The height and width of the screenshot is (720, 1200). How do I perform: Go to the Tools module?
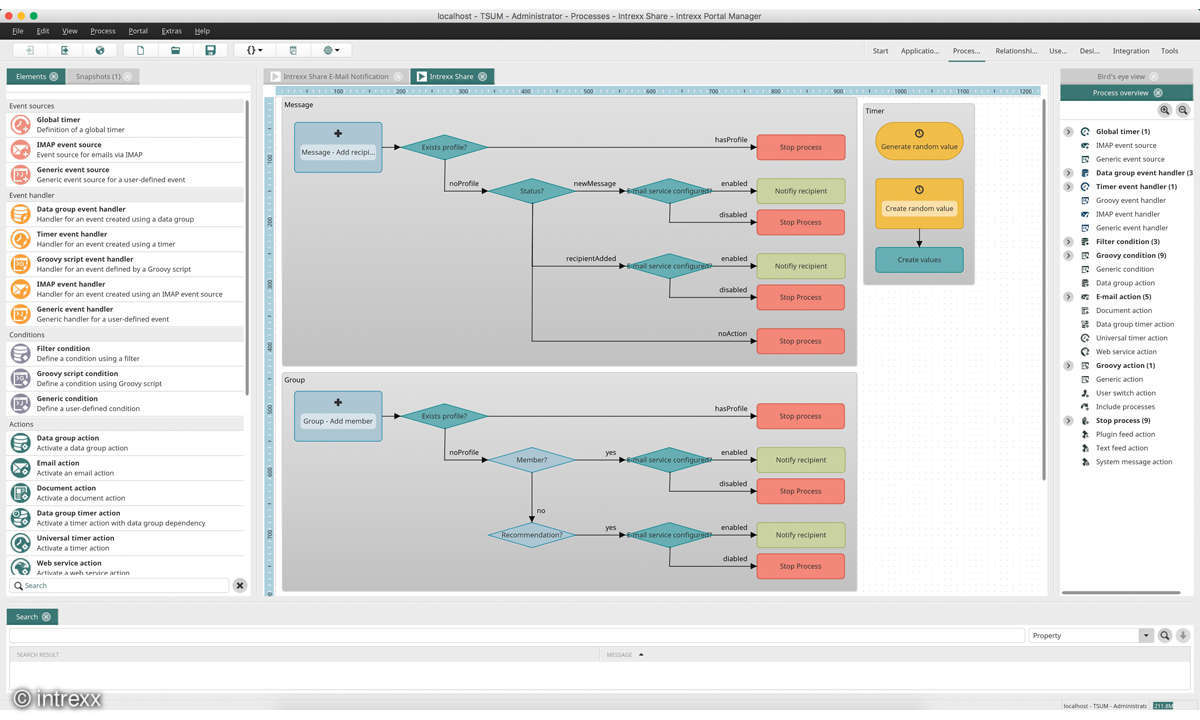1169,51
